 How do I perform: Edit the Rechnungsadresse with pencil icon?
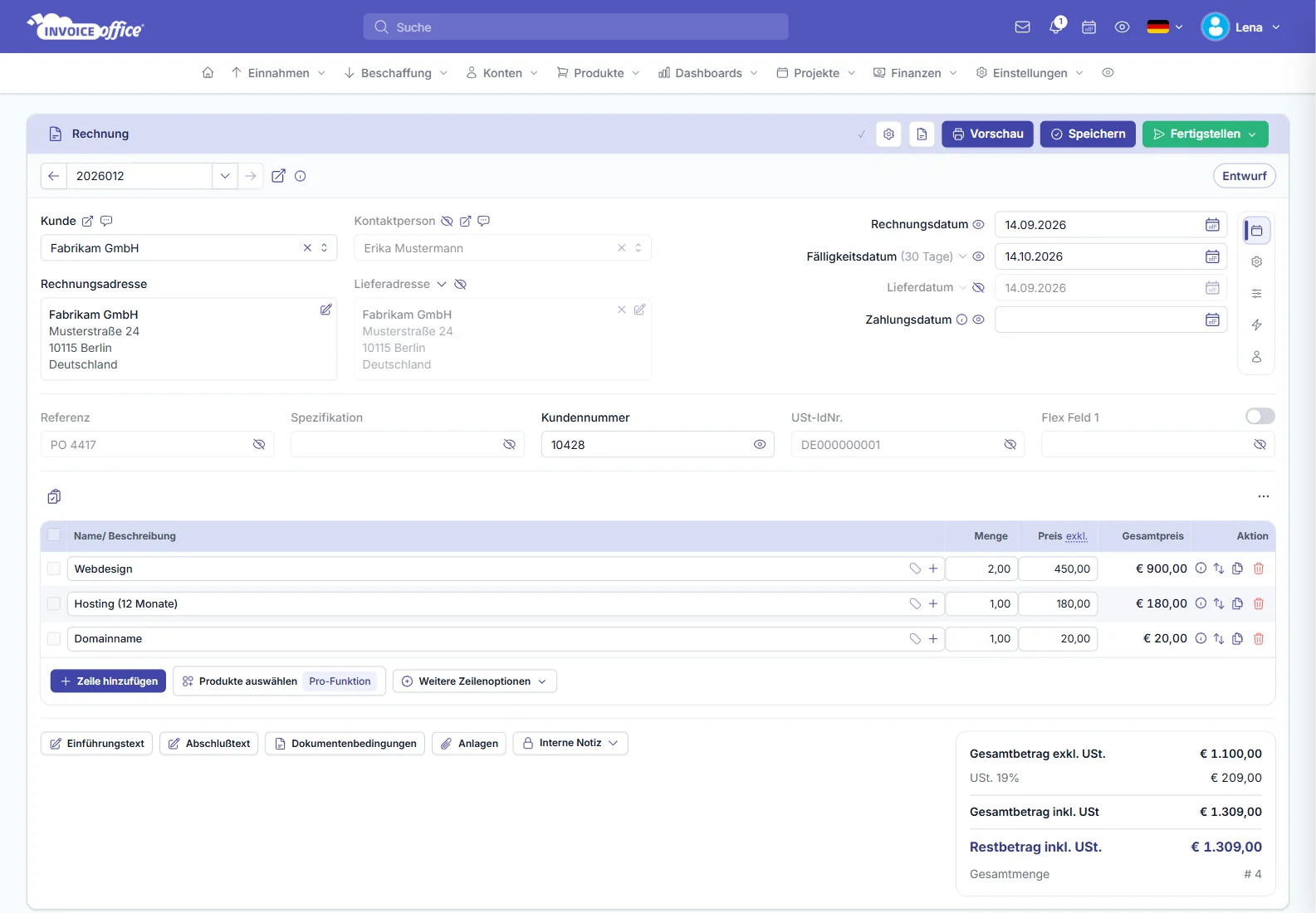point(325,310)
